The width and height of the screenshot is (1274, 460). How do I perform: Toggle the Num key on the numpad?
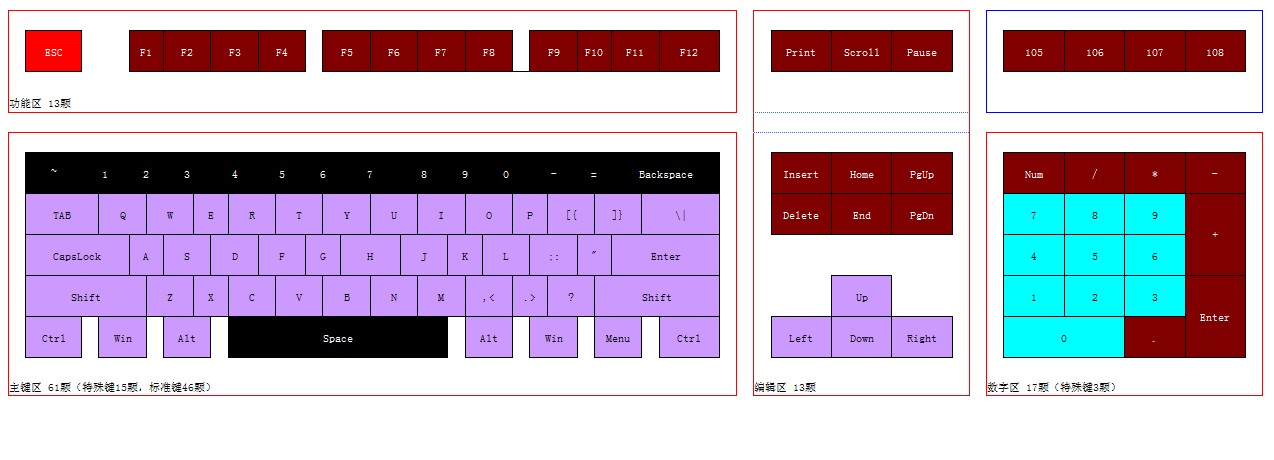point(1033,174)
